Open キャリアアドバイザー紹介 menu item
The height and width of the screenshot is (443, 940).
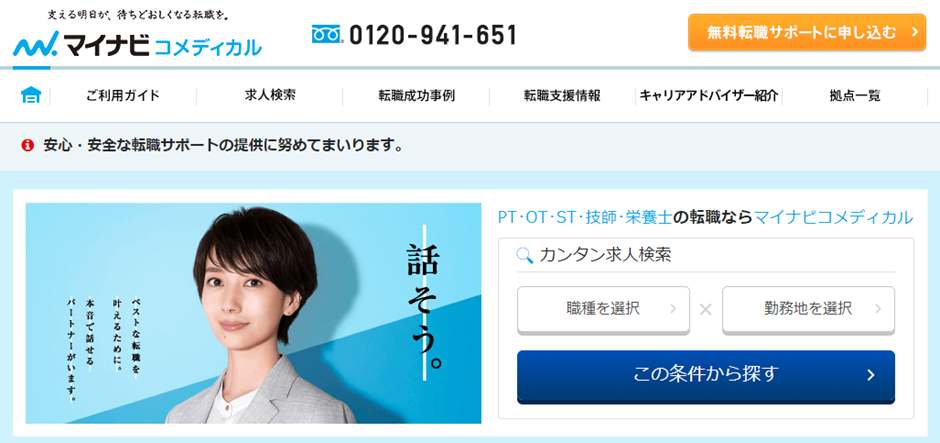point(709,95)
